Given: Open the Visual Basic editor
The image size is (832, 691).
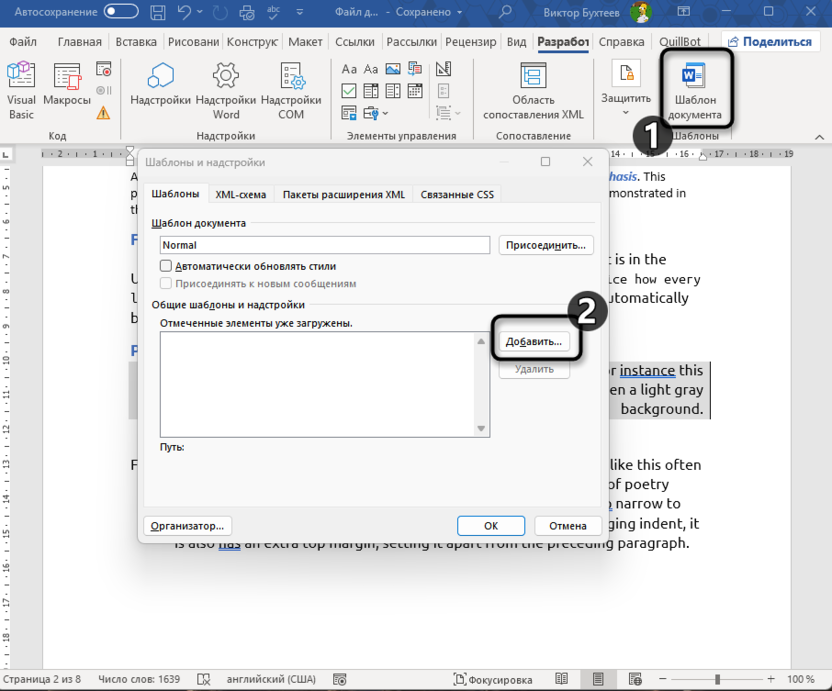Looking at the screenshot, I should point(21,91).
